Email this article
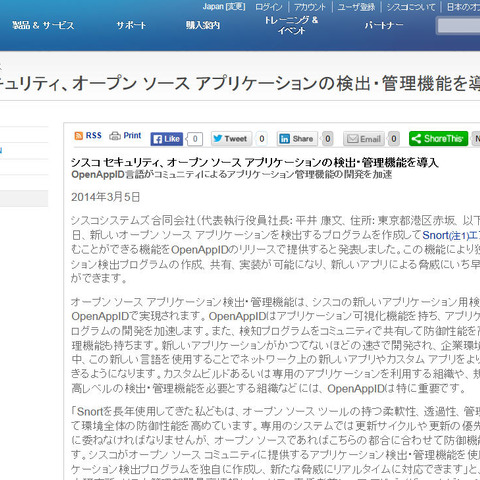 pos(364,139)
